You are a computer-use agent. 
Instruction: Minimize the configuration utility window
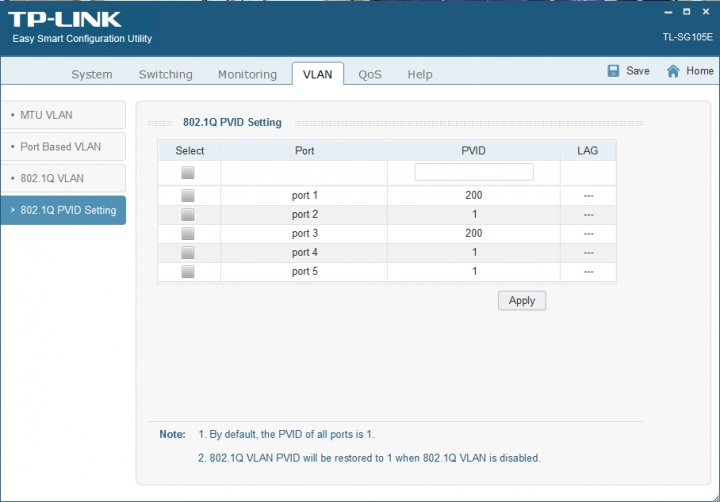[x=668, y=12]
